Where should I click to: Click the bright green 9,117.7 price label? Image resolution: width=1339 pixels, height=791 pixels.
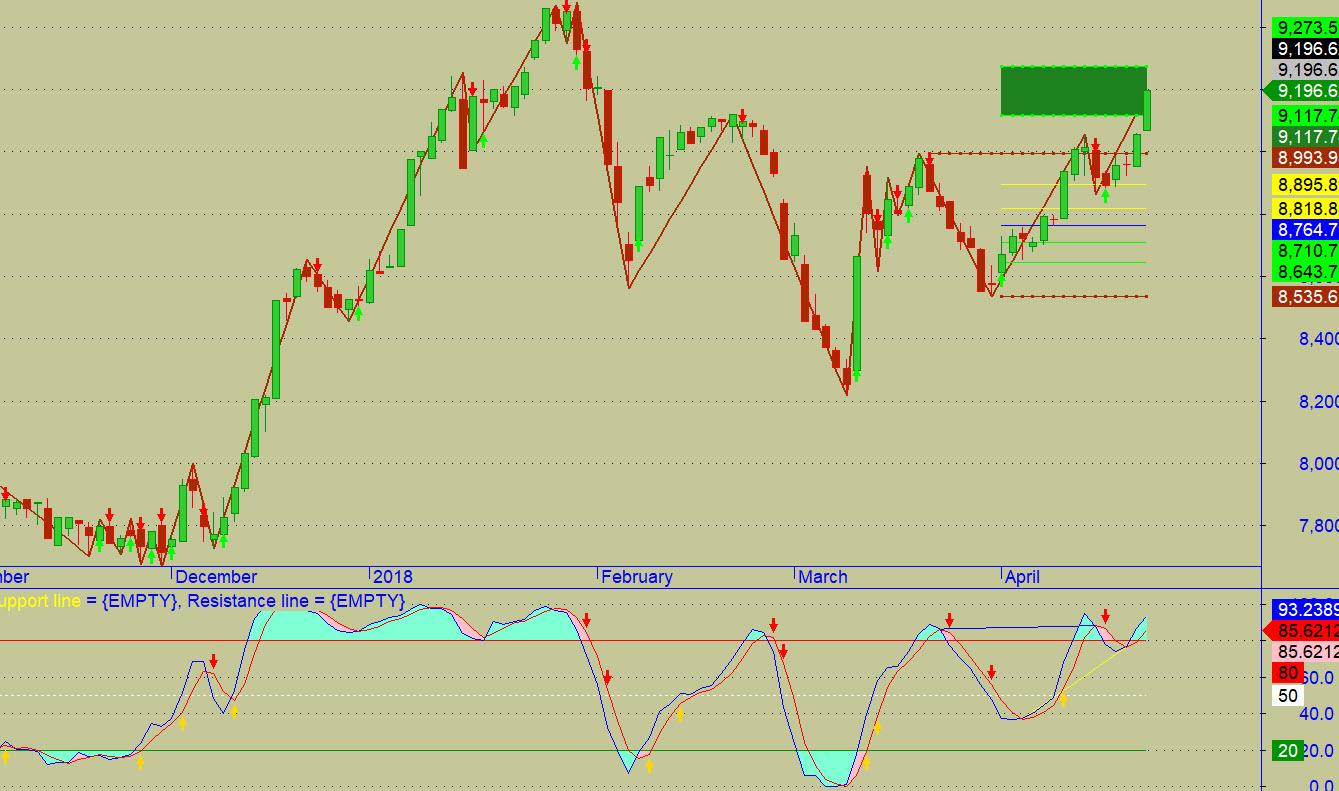click(x=1305, y=116)
